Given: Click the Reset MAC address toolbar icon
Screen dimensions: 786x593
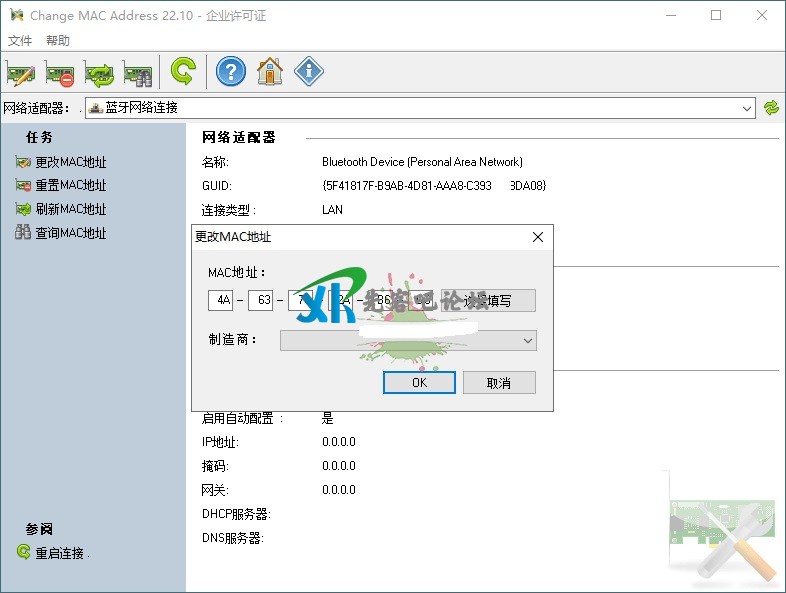Looking at the screenshot, I should pos(60,72).
